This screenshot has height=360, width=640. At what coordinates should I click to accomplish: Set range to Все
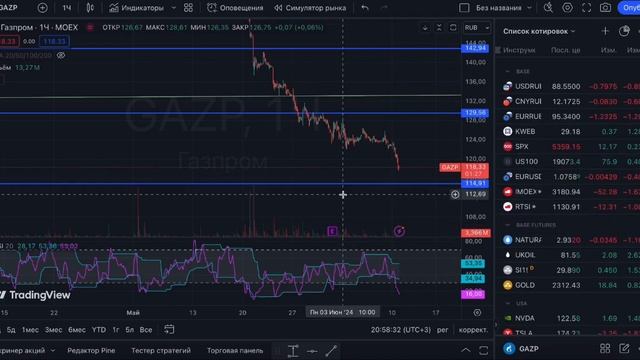(x=146, y=330)
